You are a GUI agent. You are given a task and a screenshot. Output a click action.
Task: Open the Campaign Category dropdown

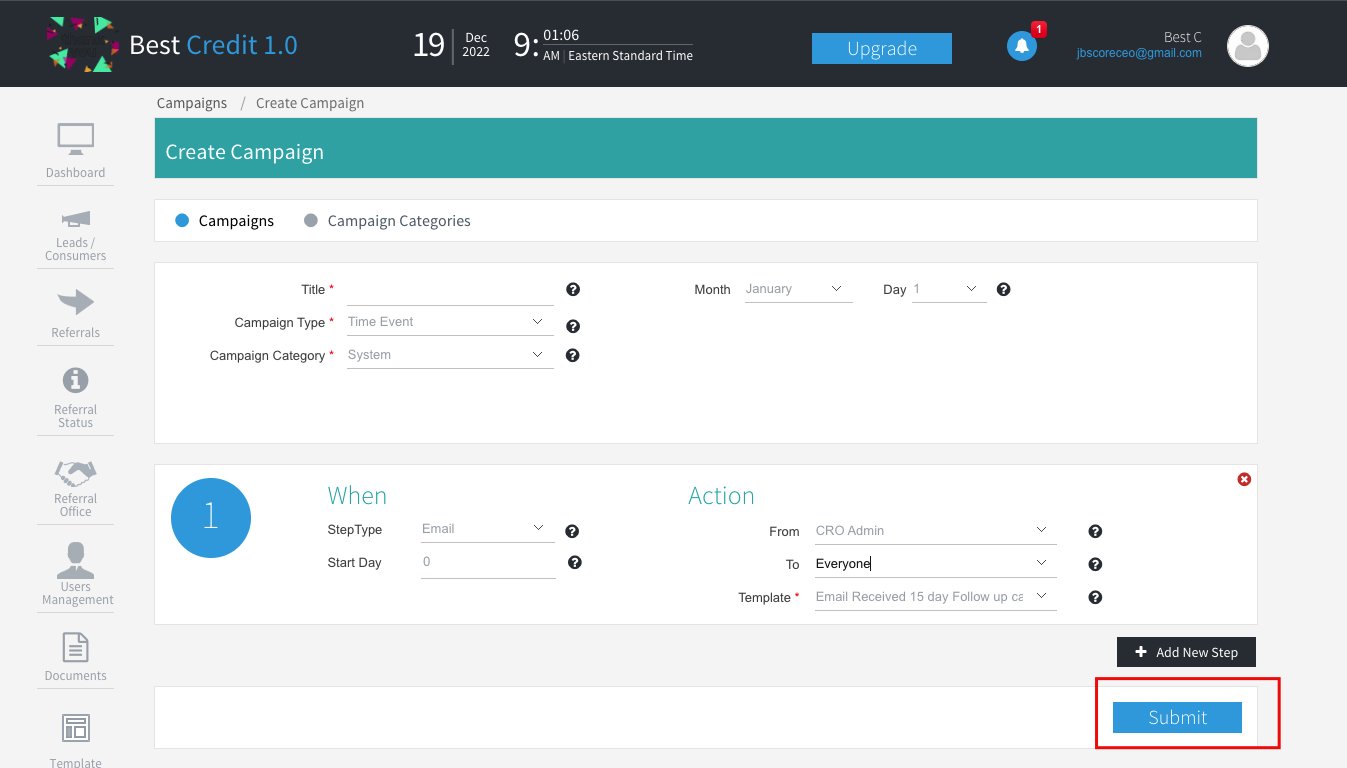pyautogui.click(x=450, y=355)
